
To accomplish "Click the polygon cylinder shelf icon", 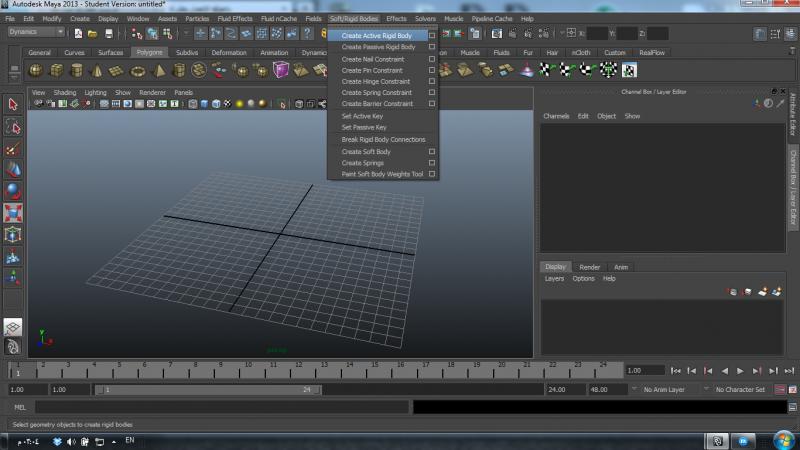I will coord(76,70).
